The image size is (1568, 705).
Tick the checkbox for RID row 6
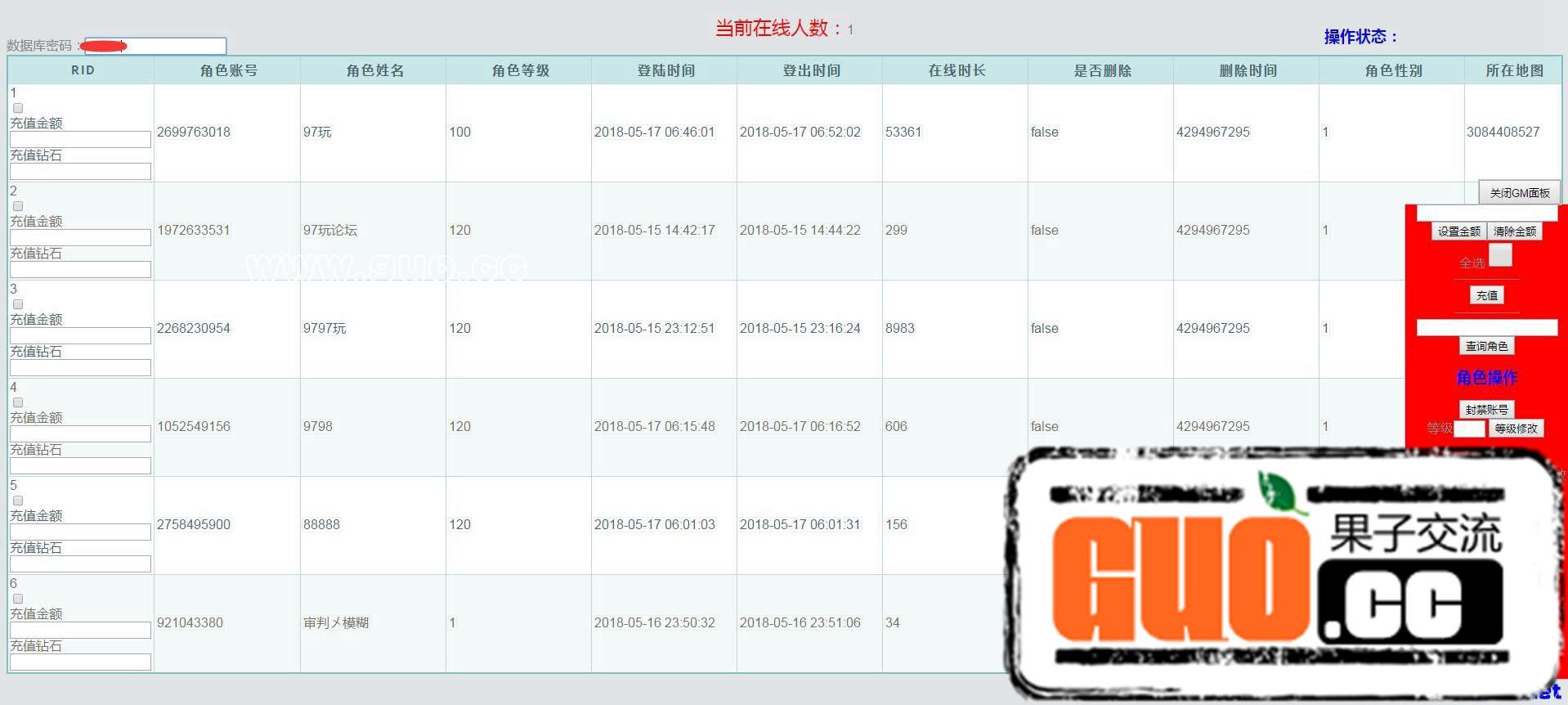point(18,599)
